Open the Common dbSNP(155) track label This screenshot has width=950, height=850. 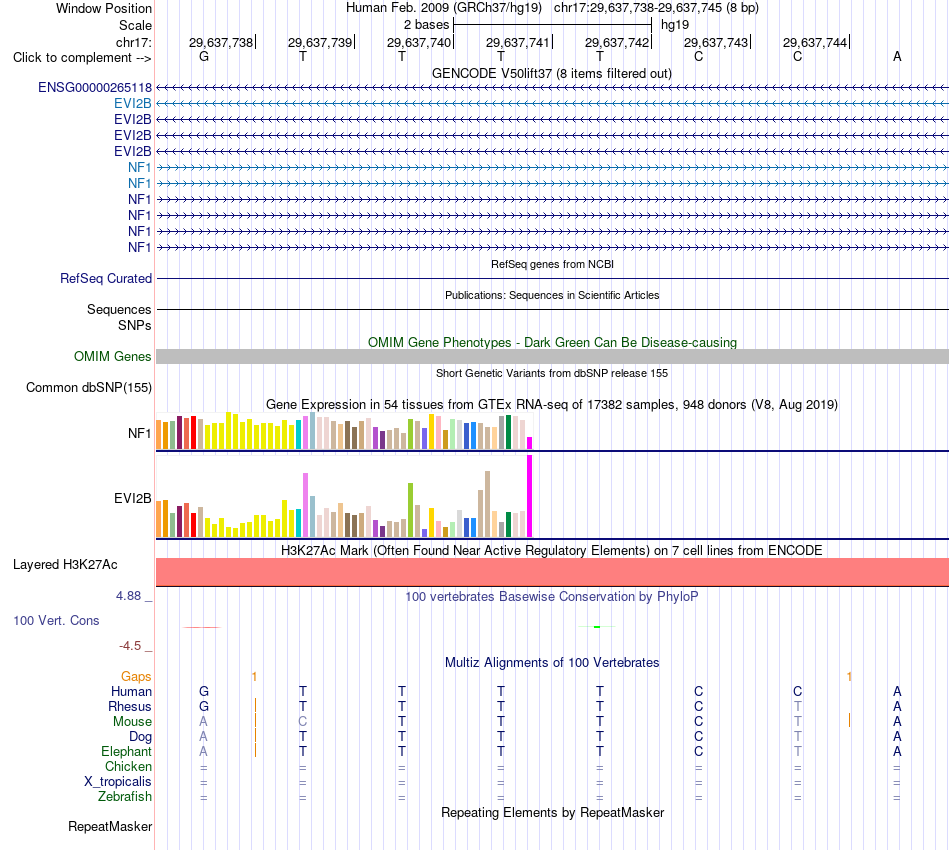pyautogui.click(x=88, y=388)
